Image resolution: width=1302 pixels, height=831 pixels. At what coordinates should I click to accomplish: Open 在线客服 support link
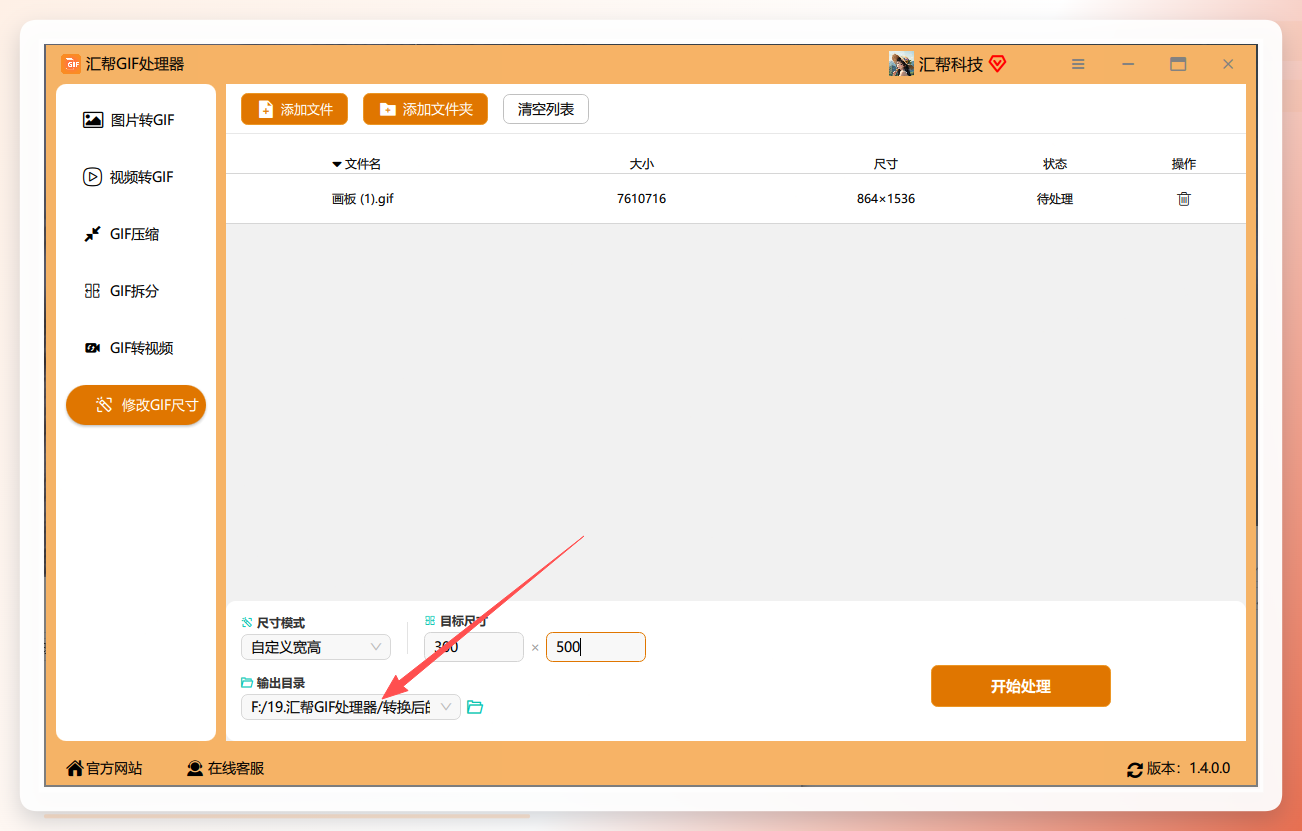click(x=226, y=768)
